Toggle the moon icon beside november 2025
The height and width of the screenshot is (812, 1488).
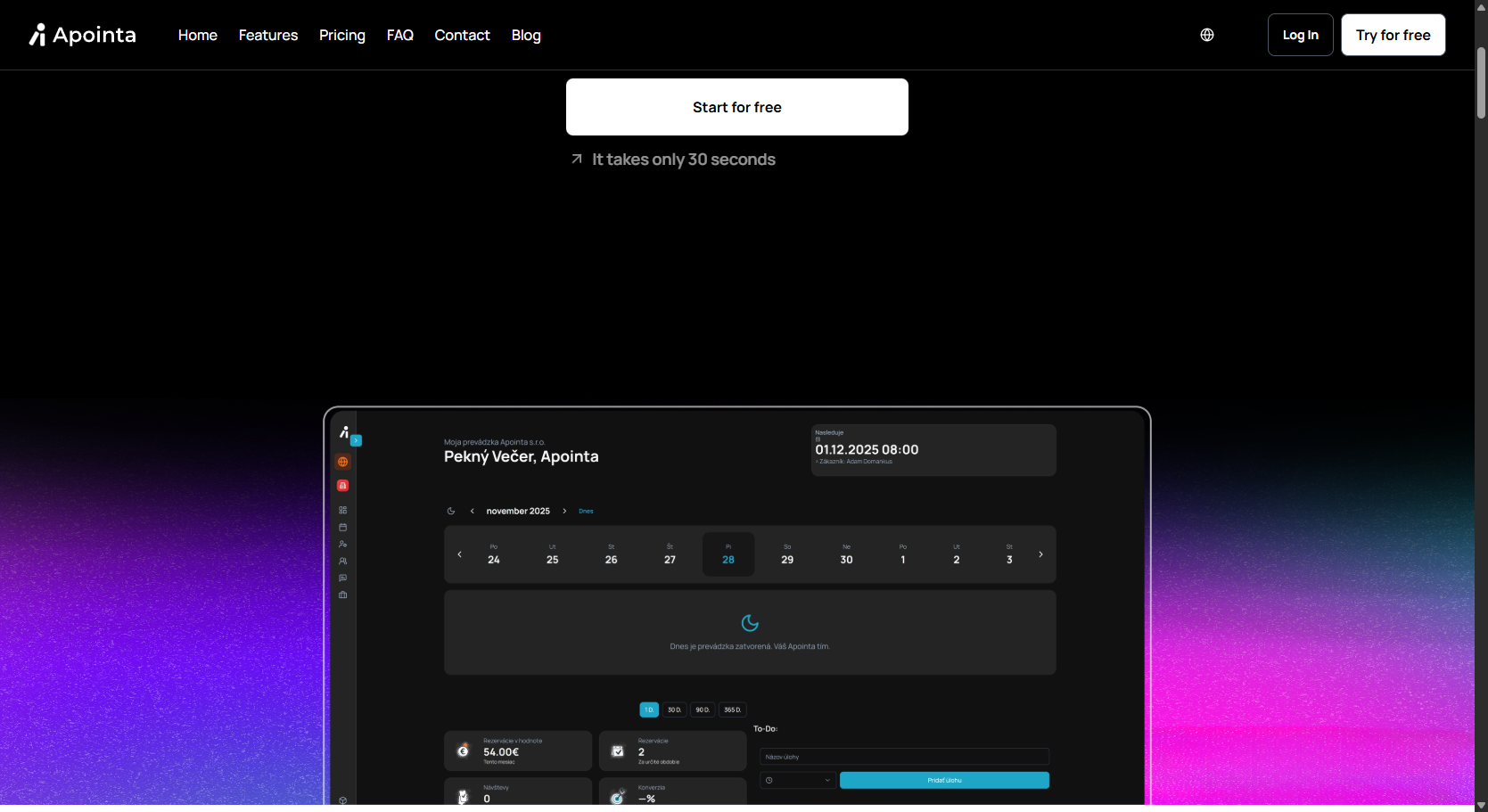(x=451, y=511)
